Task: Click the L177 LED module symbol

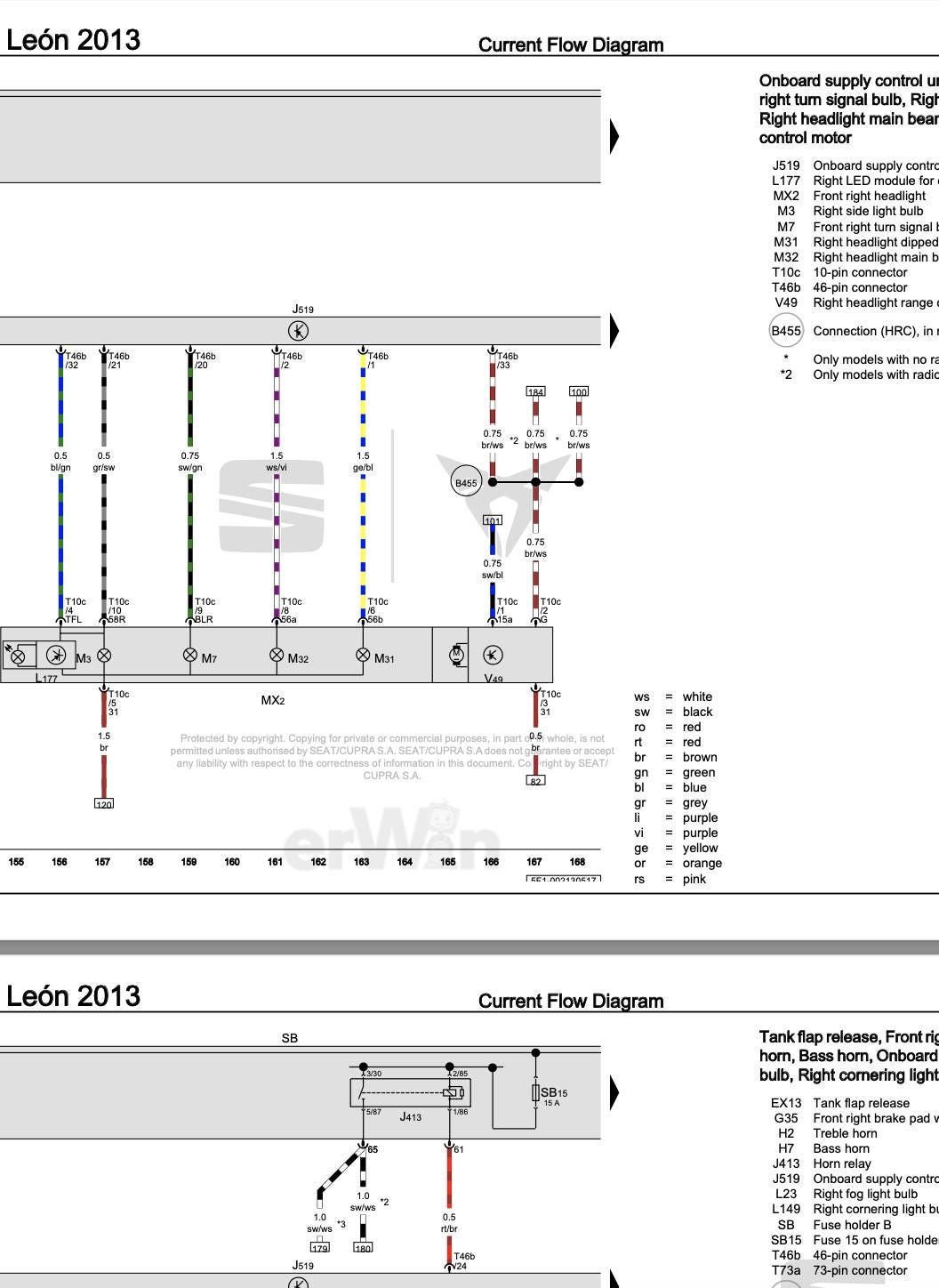Action: tap(56, 656)
